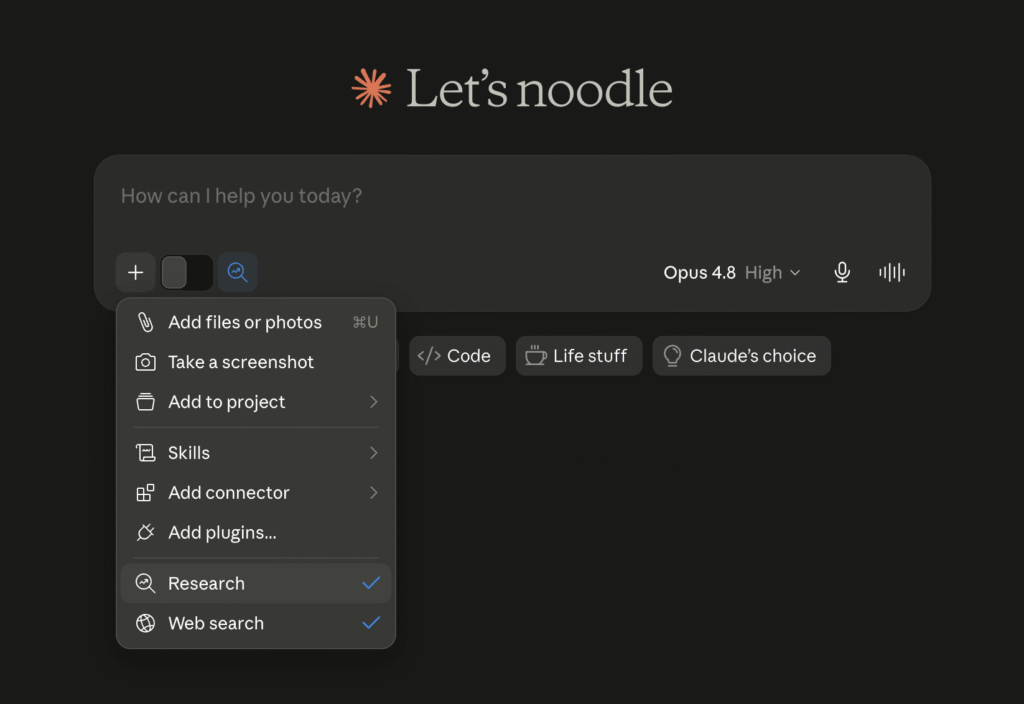This screenshot has height=704, width=1024.
Task: Open voice mode waveform icon
Action: pyautogui.click(x=892, y=272)
